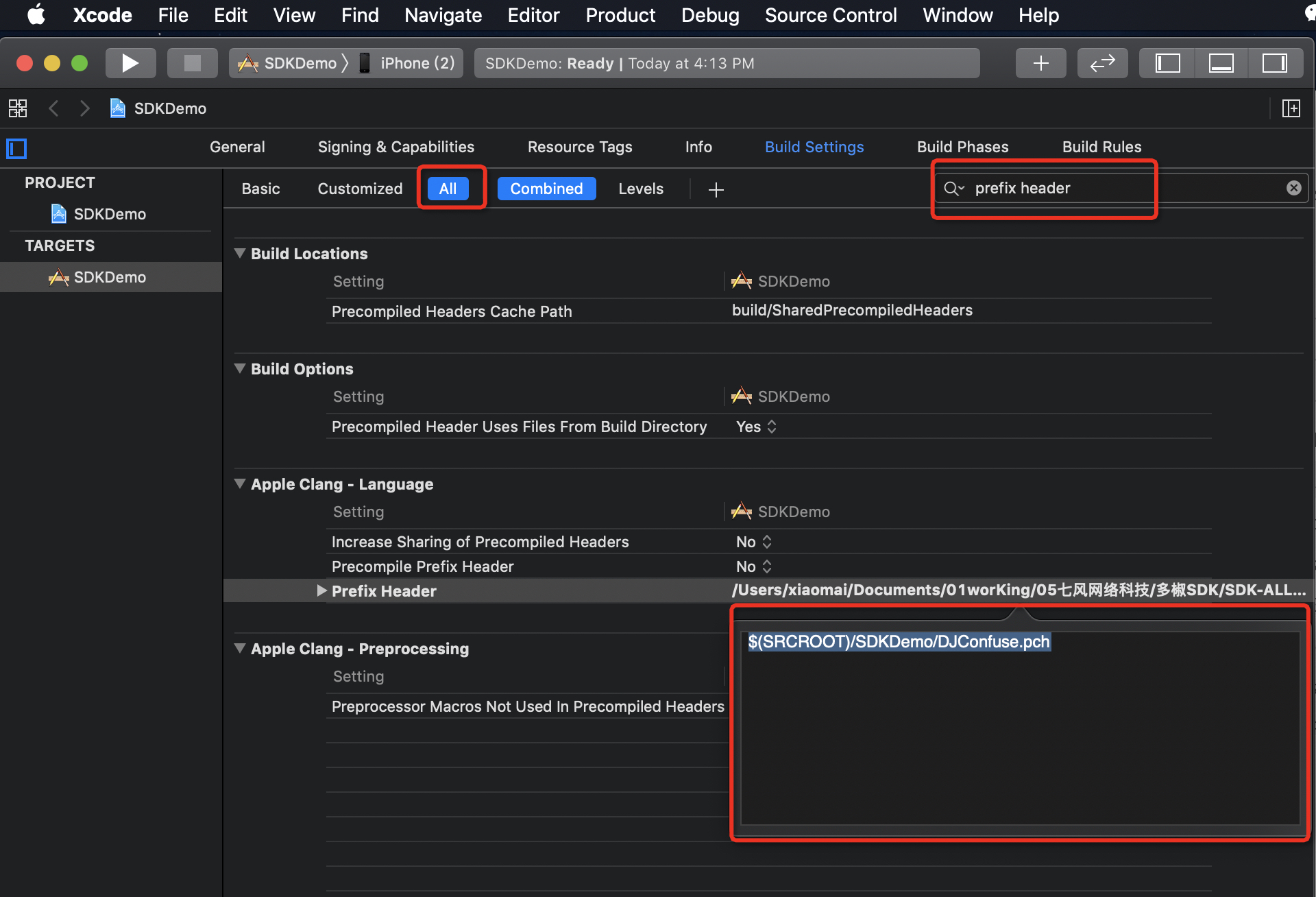Open the Build Settings tab

coord(814,147)
